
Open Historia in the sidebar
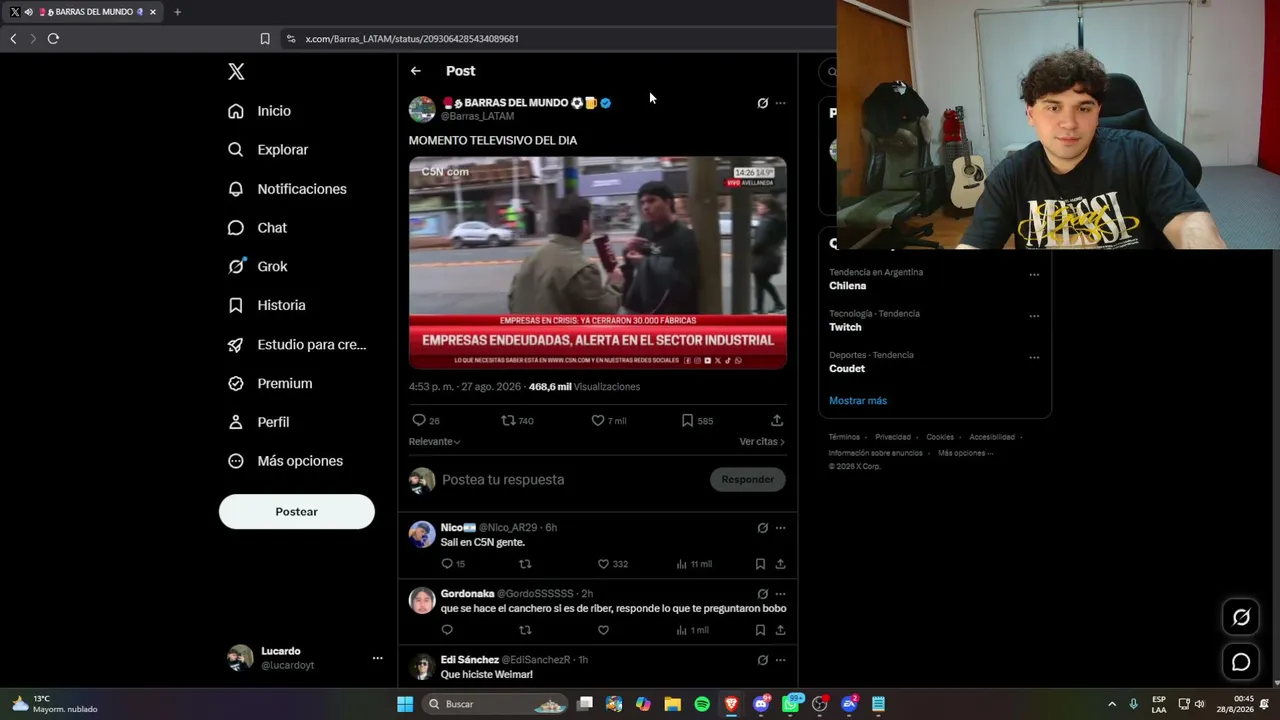click(266, 305)
